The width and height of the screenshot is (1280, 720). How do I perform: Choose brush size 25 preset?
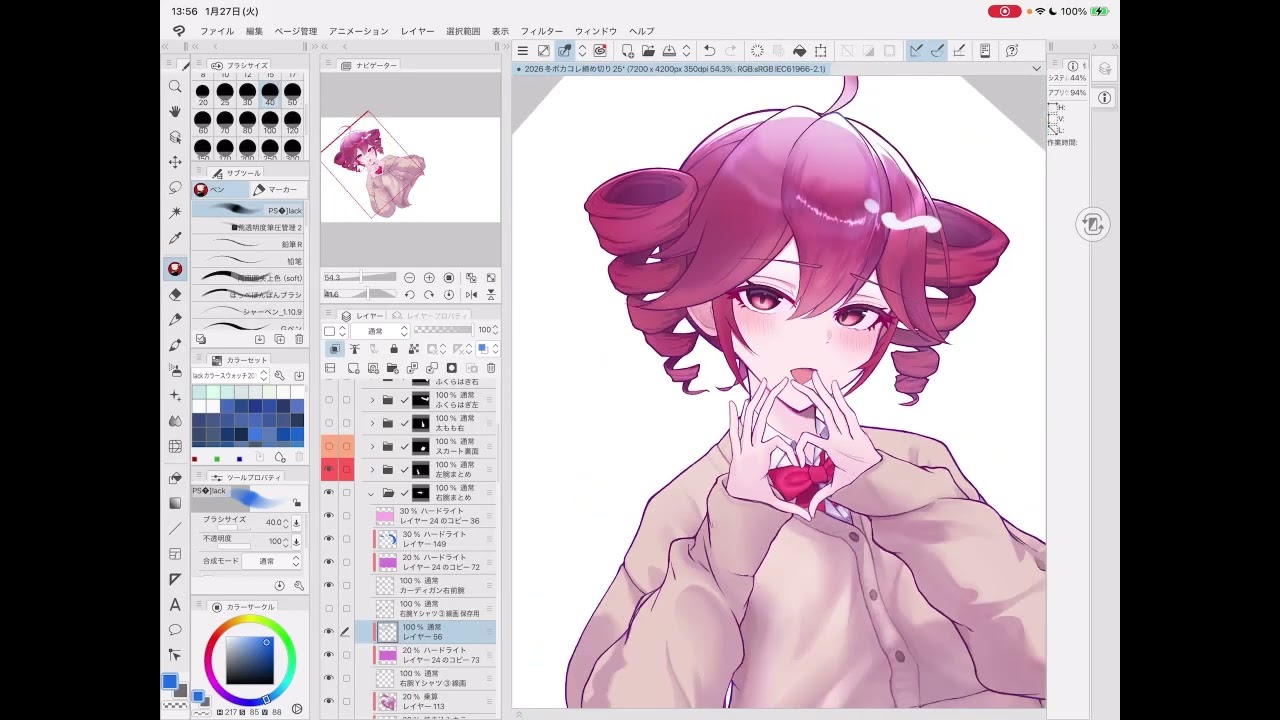(x=225, y=94)
